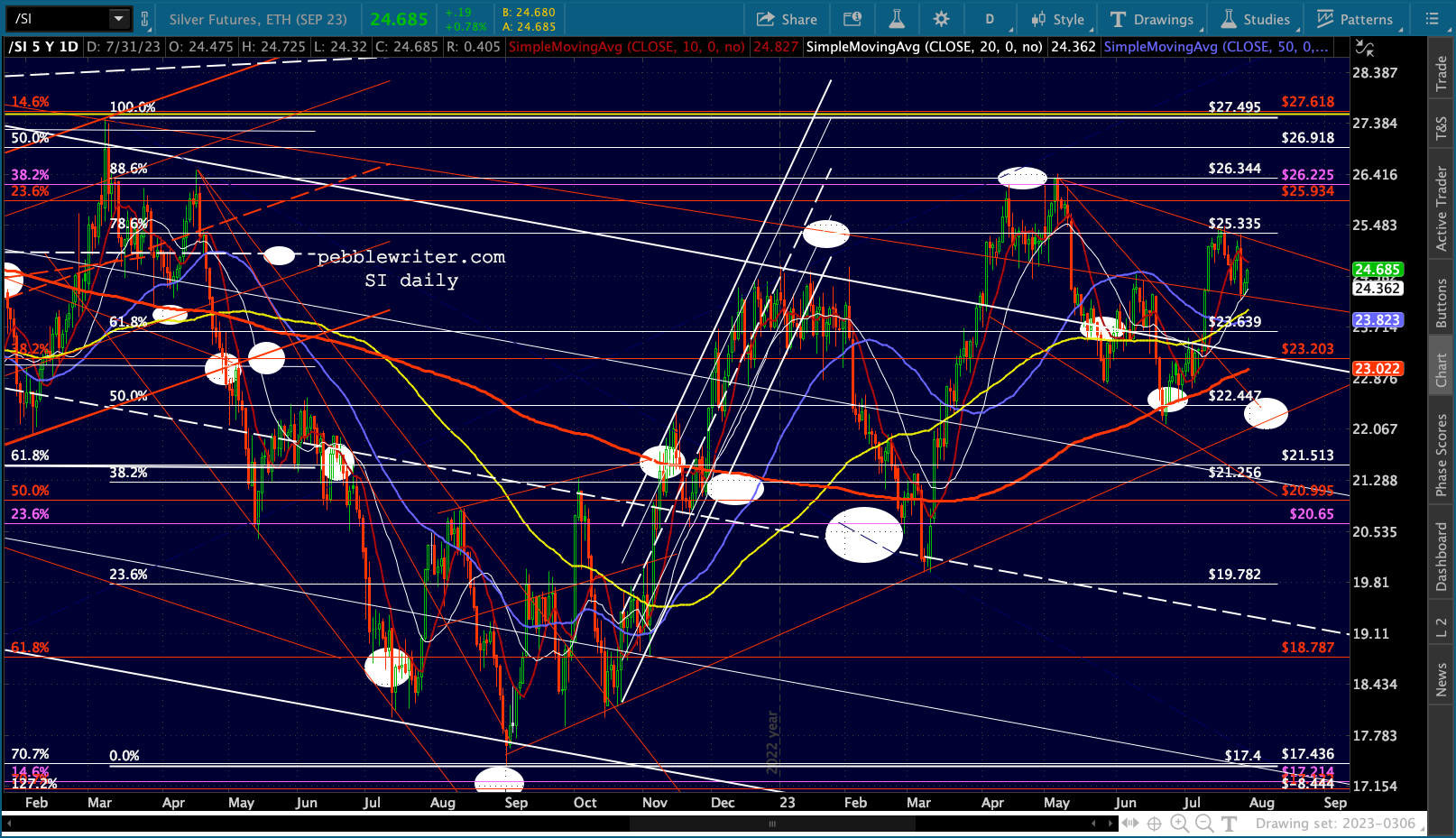Open the D timeframe dropdown
This screenshot has width=1456, height=838.
pos(991,19)
